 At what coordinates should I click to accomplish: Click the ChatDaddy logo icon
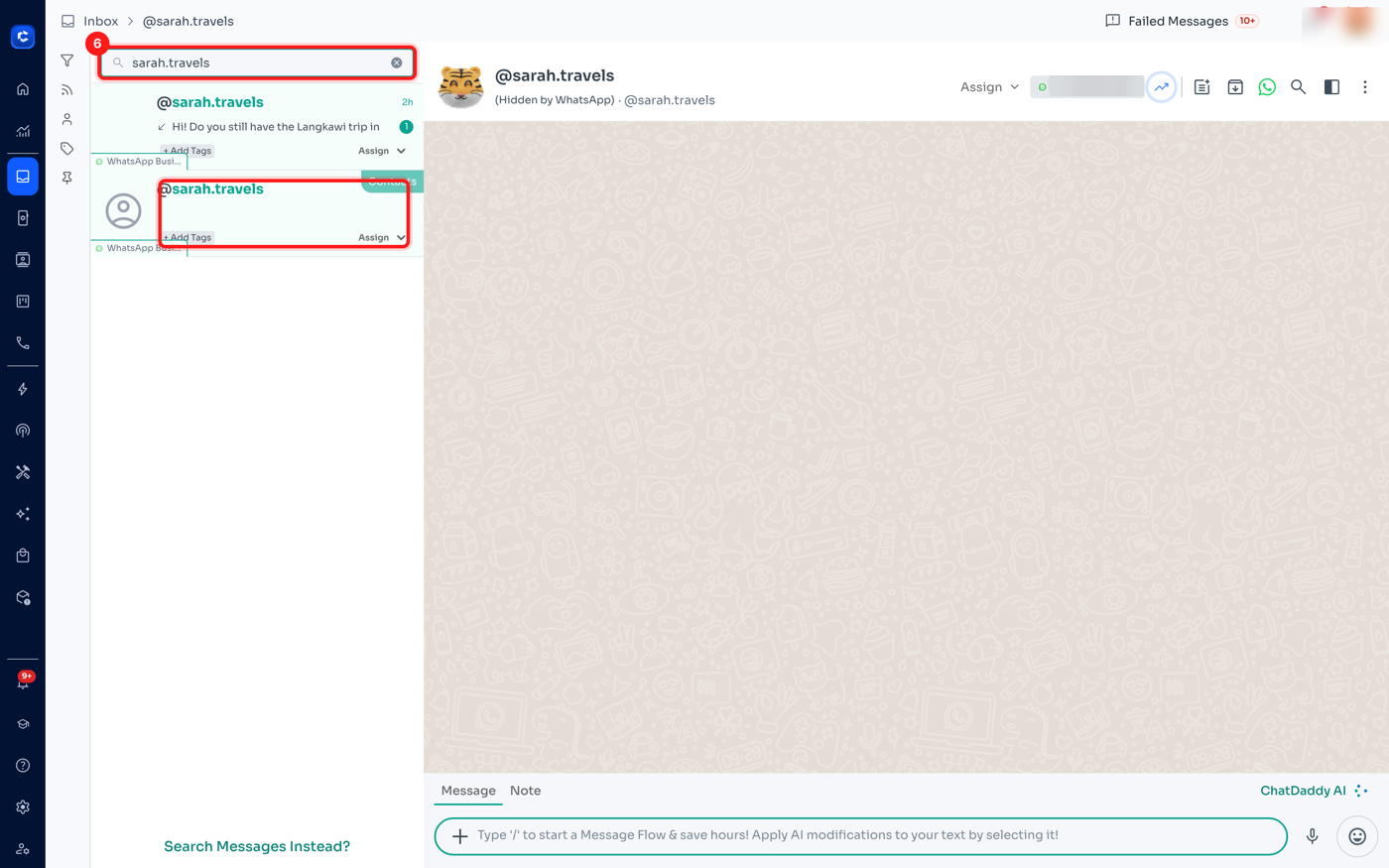tap(23, 37)
